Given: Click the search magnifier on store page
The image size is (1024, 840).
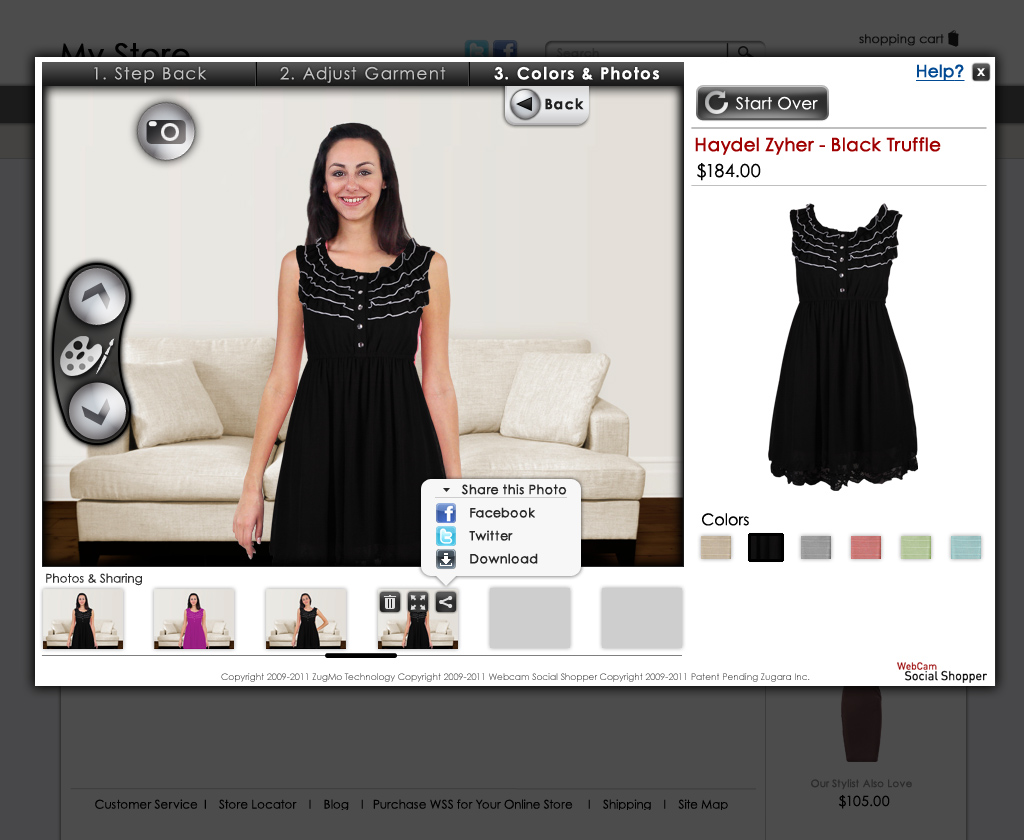Looking at the screenshot, I should coord(744,51).
